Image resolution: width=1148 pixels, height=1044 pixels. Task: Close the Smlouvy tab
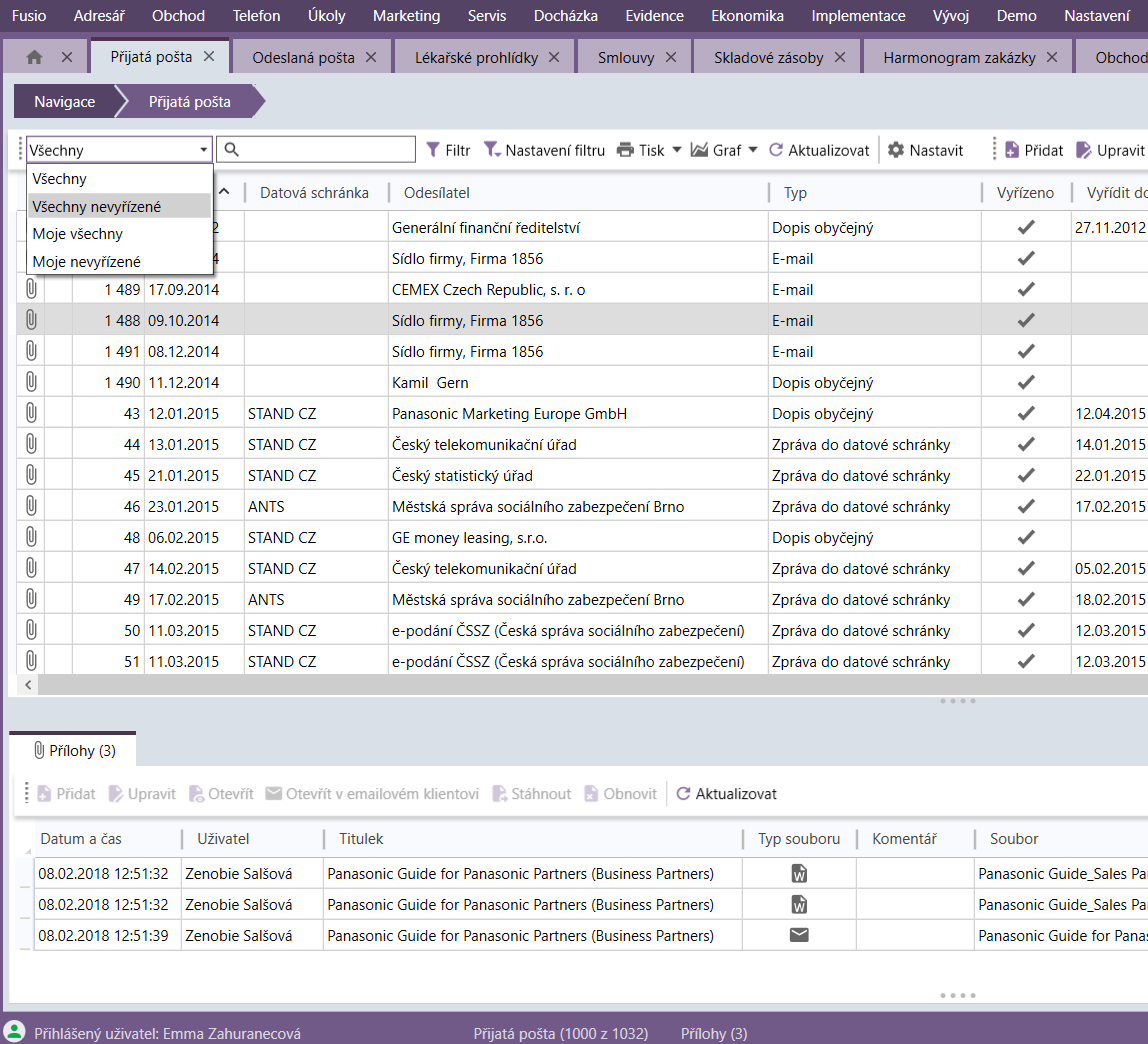[671, 57]
